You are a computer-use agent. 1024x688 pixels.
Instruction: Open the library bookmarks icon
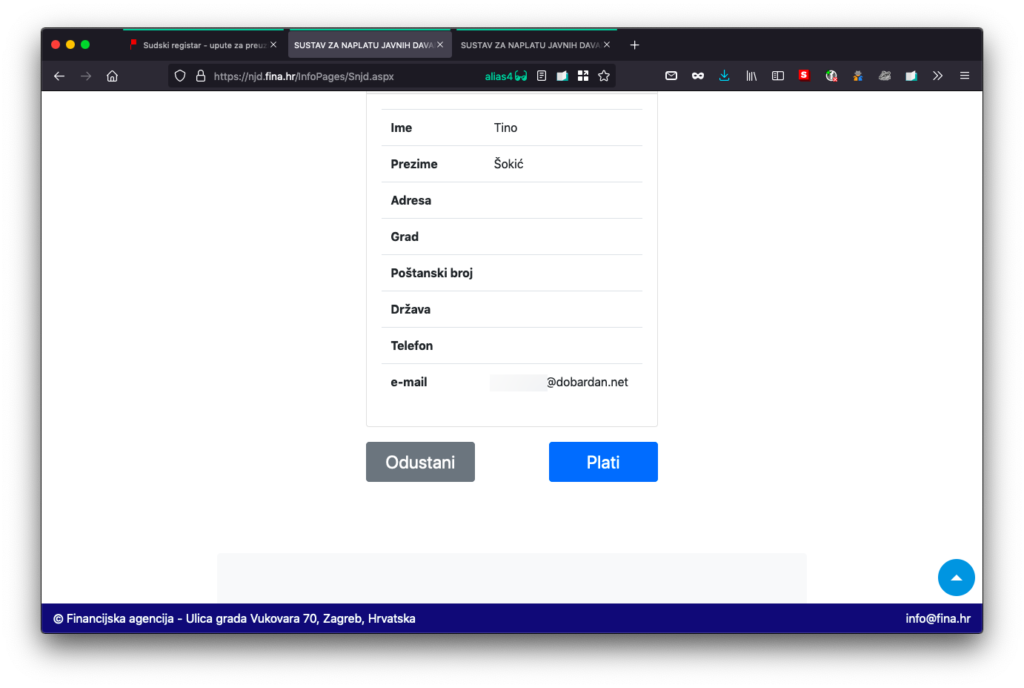(x=751, y=76)
